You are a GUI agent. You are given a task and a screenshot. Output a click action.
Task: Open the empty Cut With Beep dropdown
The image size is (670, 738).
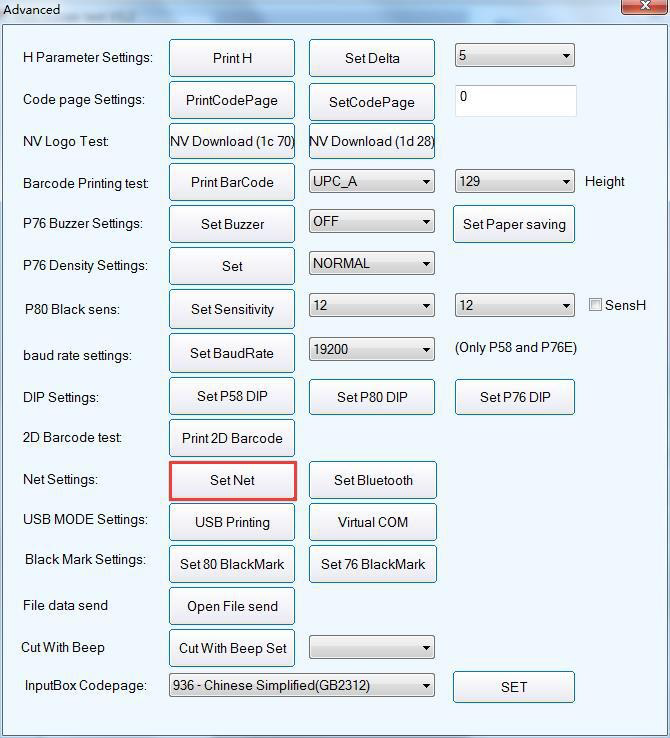[372, 647]
